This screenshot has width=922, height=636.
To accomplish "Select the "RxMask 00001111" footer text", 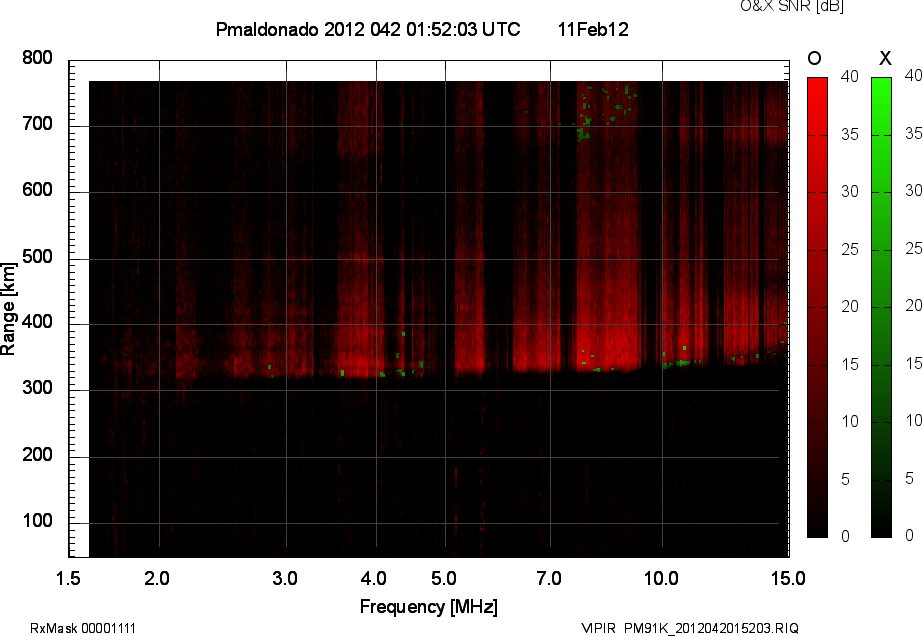I will (83, 628).
